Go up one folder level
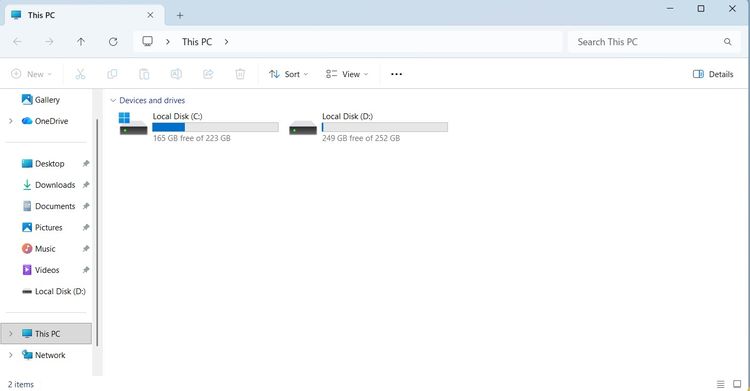The width and height of the screenshot is (750, 391). [x=81, y=42]
